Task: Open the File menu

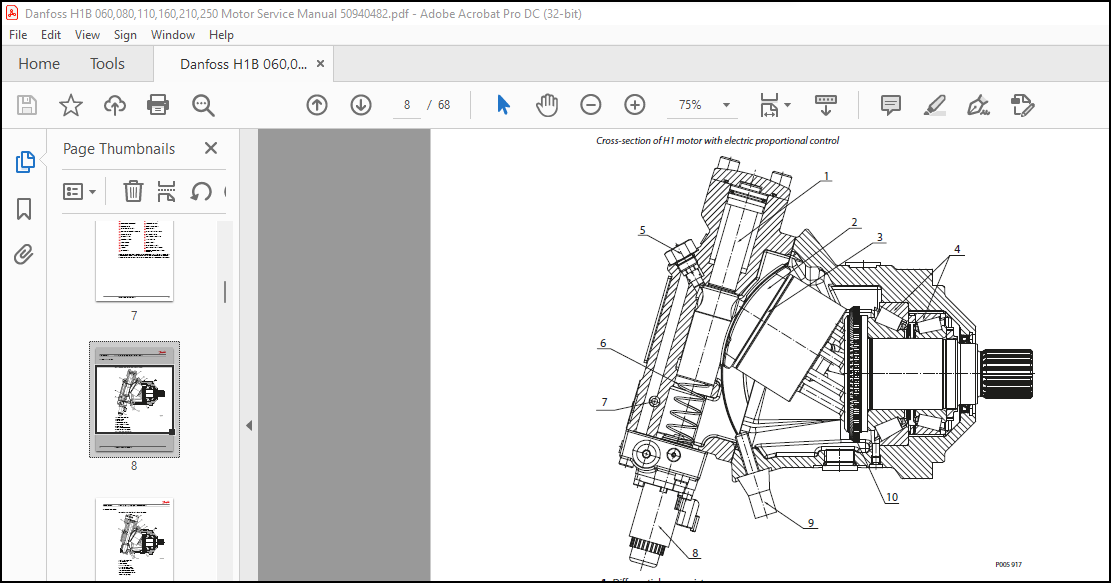Action: point(18,35)
